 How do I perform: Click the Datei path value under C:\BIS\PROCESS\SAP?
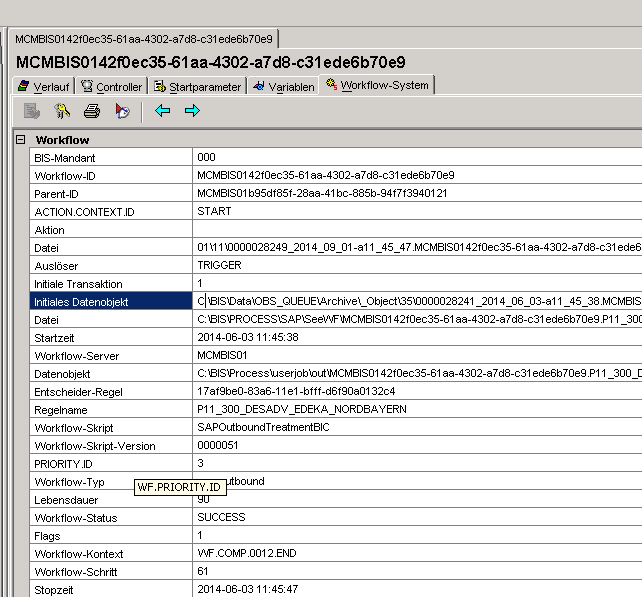pos(417,319)
